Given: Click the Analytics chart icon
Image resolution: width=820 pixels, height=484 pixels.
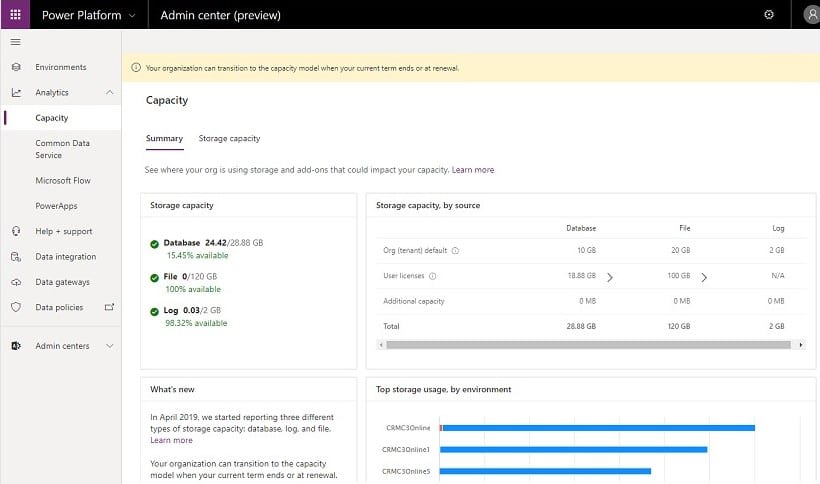Looking at the screenshot, I should point(16,93).
